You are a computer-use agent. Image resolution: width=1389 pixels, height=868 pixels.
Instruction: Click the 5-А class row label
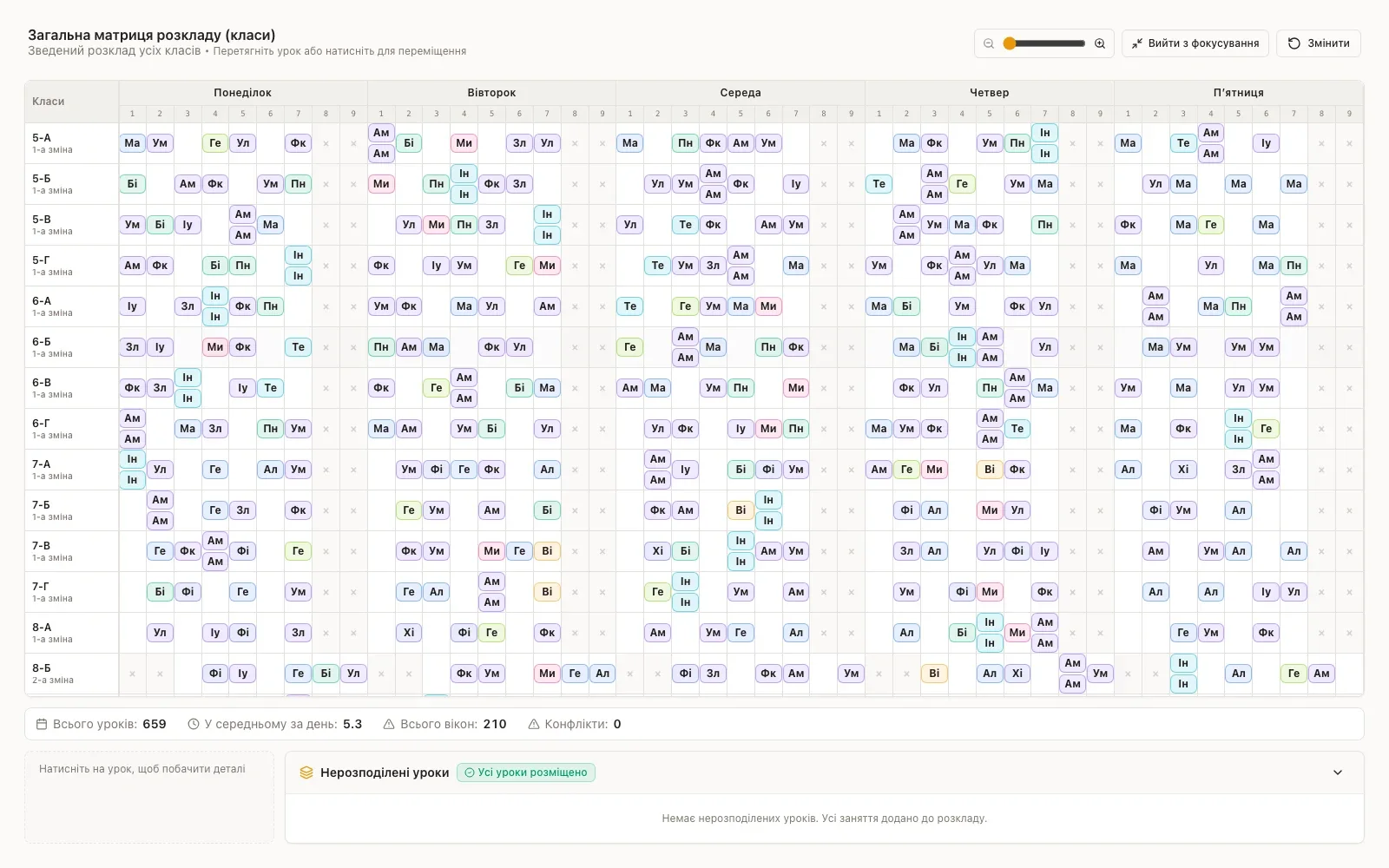click(x=71, y=143)
